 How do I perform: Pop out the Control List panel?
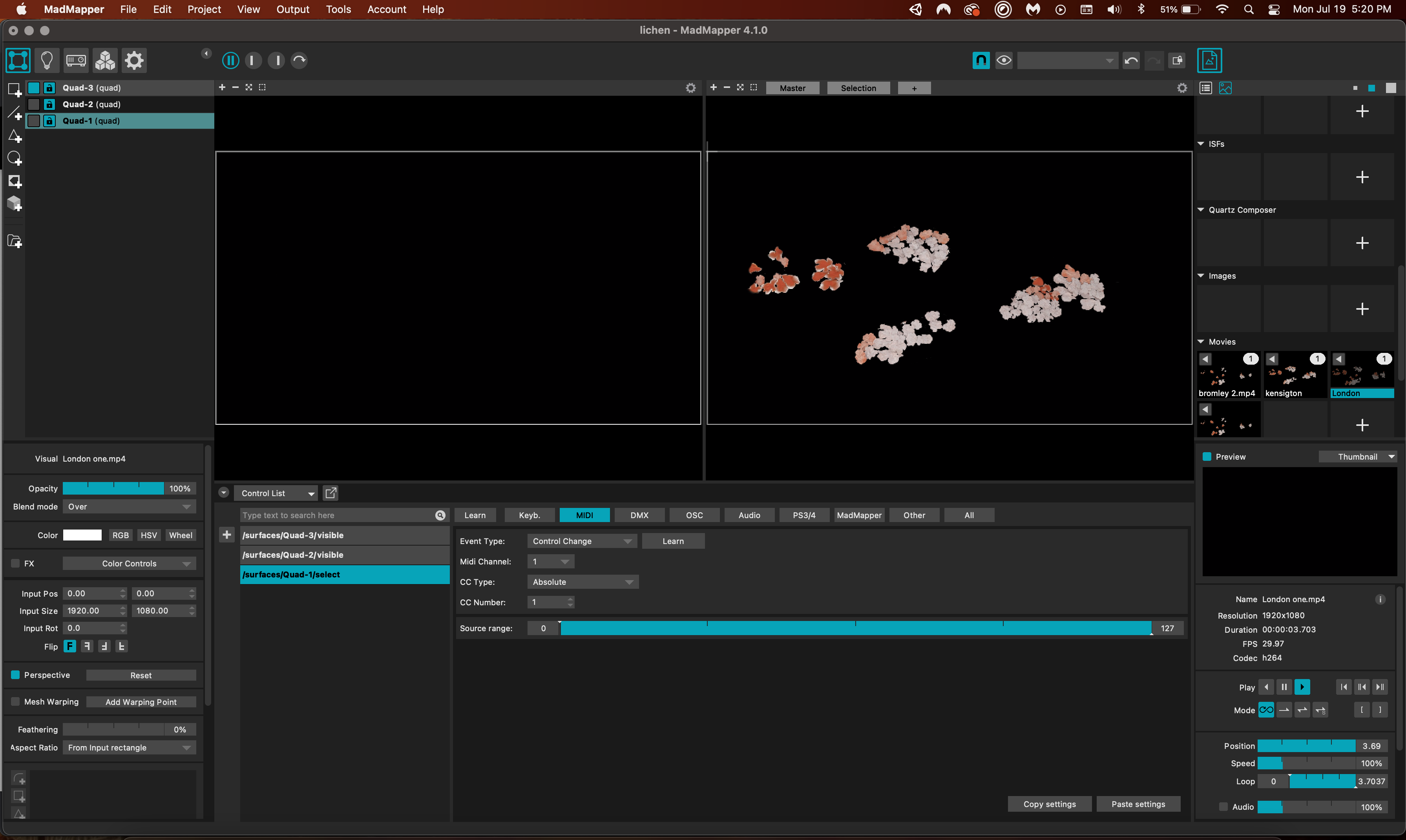point(331,493)
